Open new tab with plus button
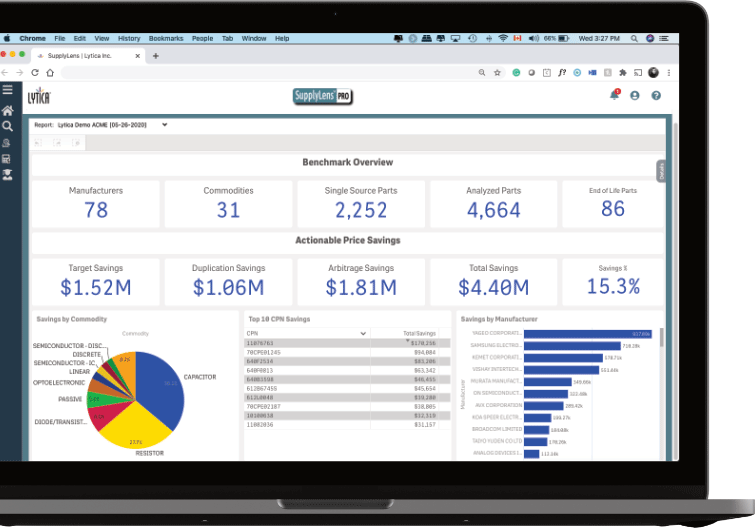756x528 pixels. [156, 56]
